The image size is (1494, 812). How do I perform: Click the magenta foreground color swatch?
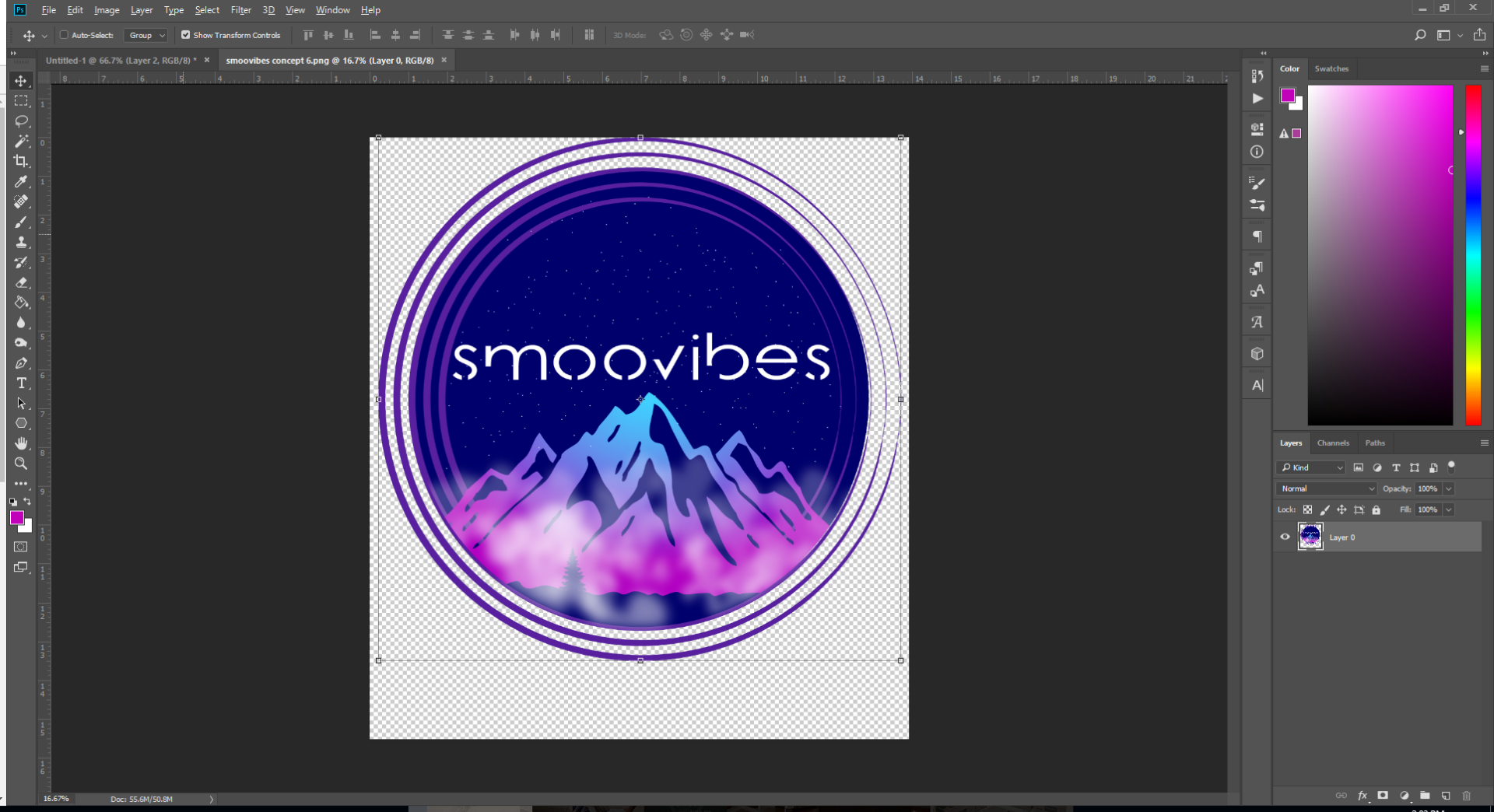[19, 519]
